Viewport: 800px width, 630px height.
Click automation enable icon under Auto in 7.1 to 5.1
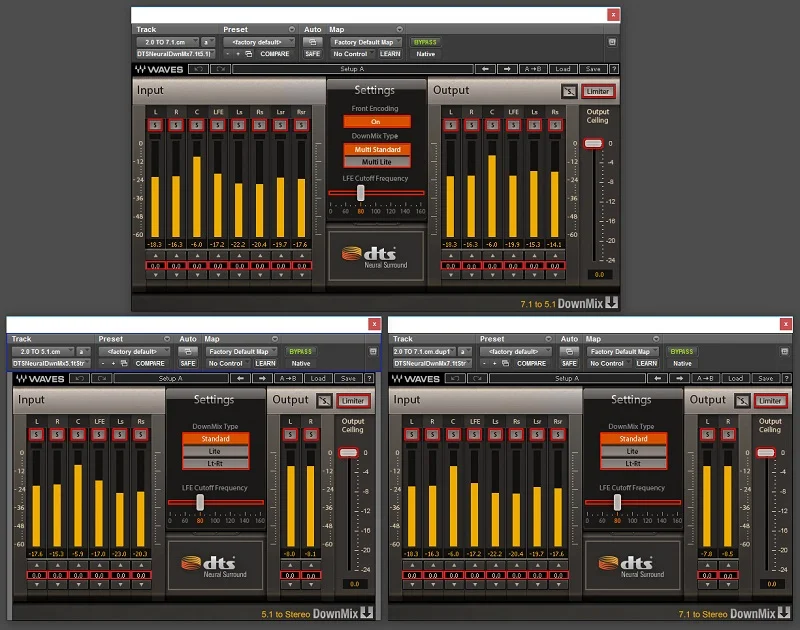point(312,42)
